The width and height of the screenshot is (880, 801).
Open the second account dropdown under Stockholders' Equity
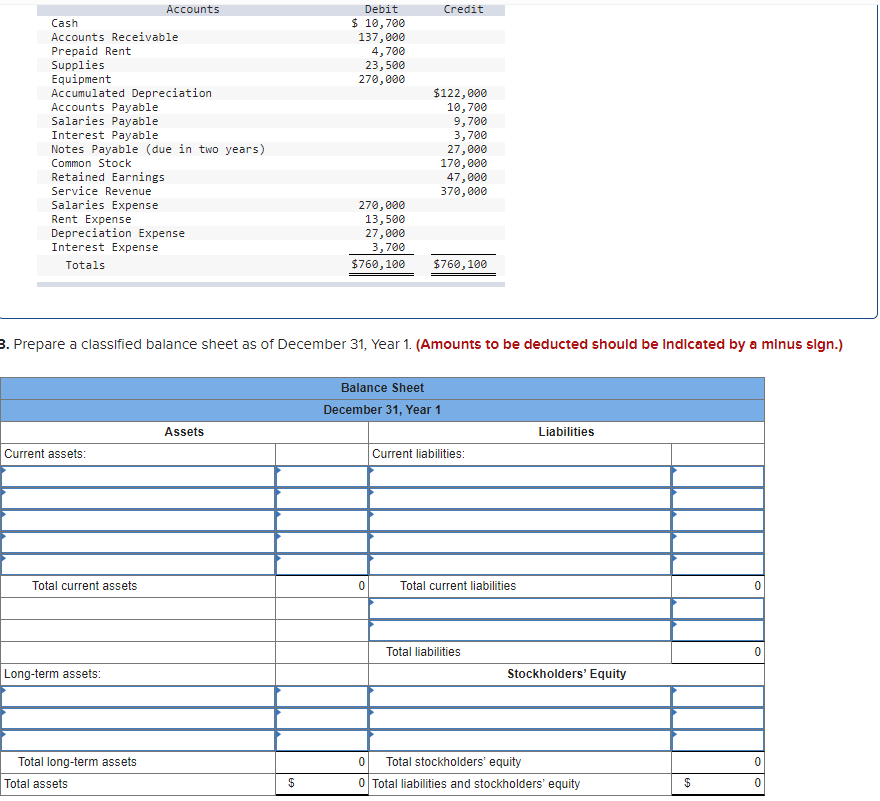[520, 718]
